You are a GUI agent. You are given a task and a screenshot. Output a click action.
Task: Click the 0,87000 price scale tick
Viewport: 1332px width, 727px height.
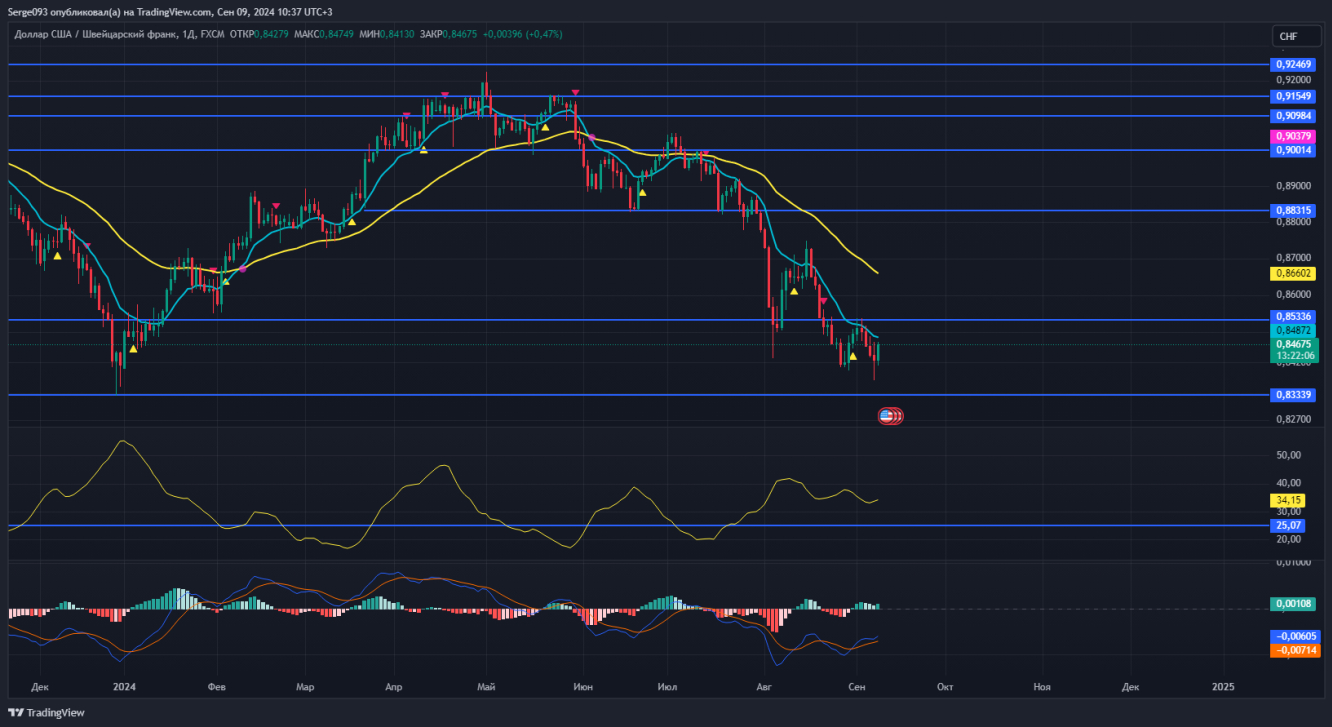[1293, 258]
